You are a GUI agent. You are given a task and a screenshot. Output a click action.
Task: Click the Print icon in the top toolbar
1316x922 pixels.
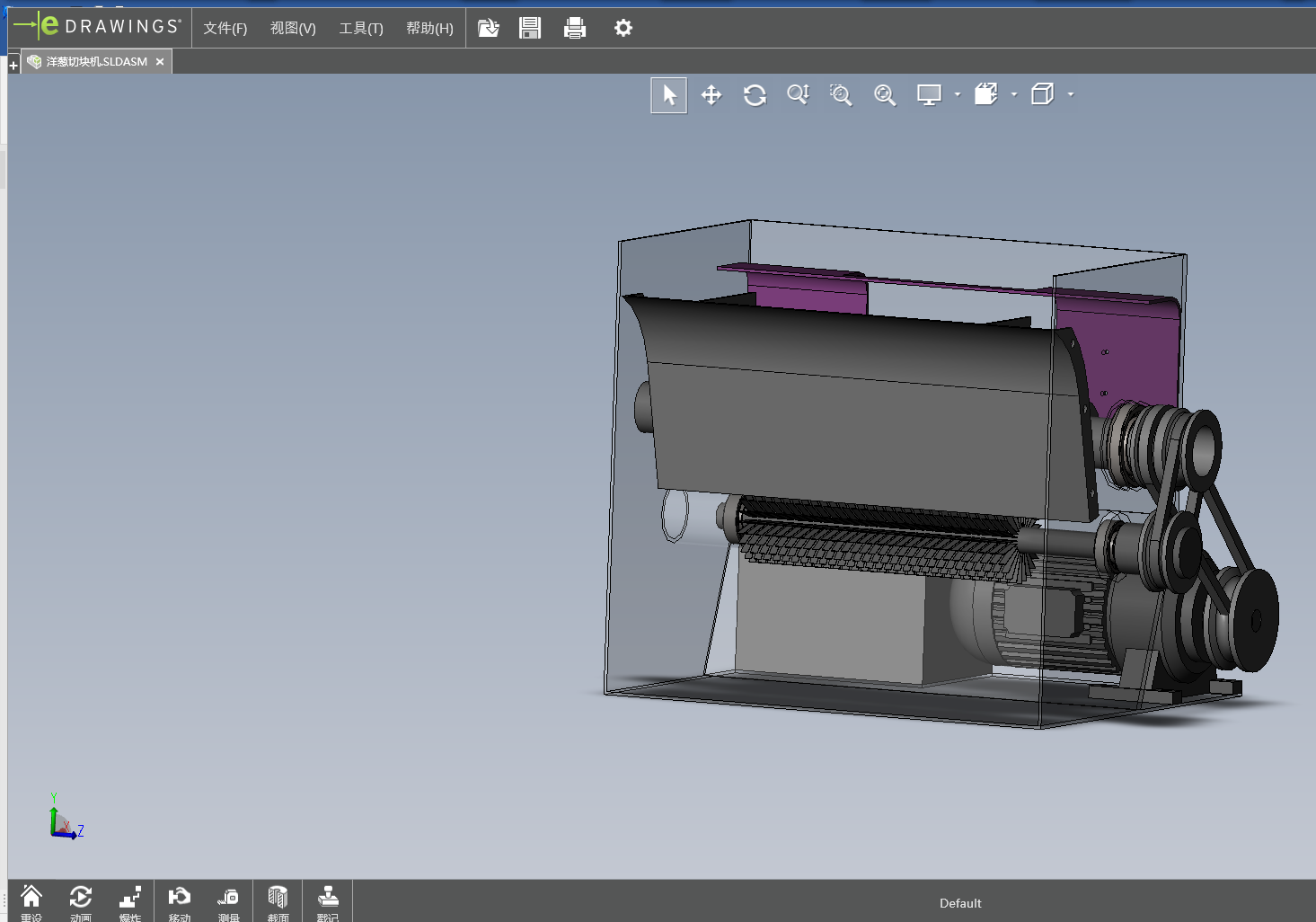click(x=575, y=29)
